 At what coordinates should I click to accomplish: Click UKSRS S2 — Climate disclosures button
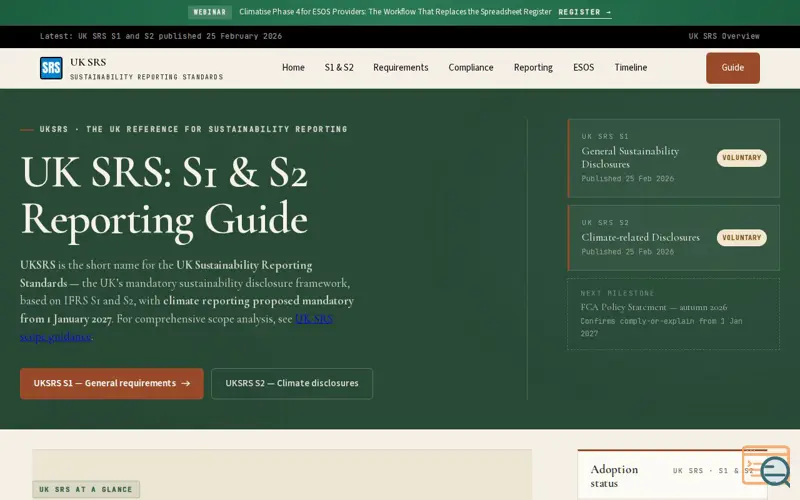click(x=292, y=384)
